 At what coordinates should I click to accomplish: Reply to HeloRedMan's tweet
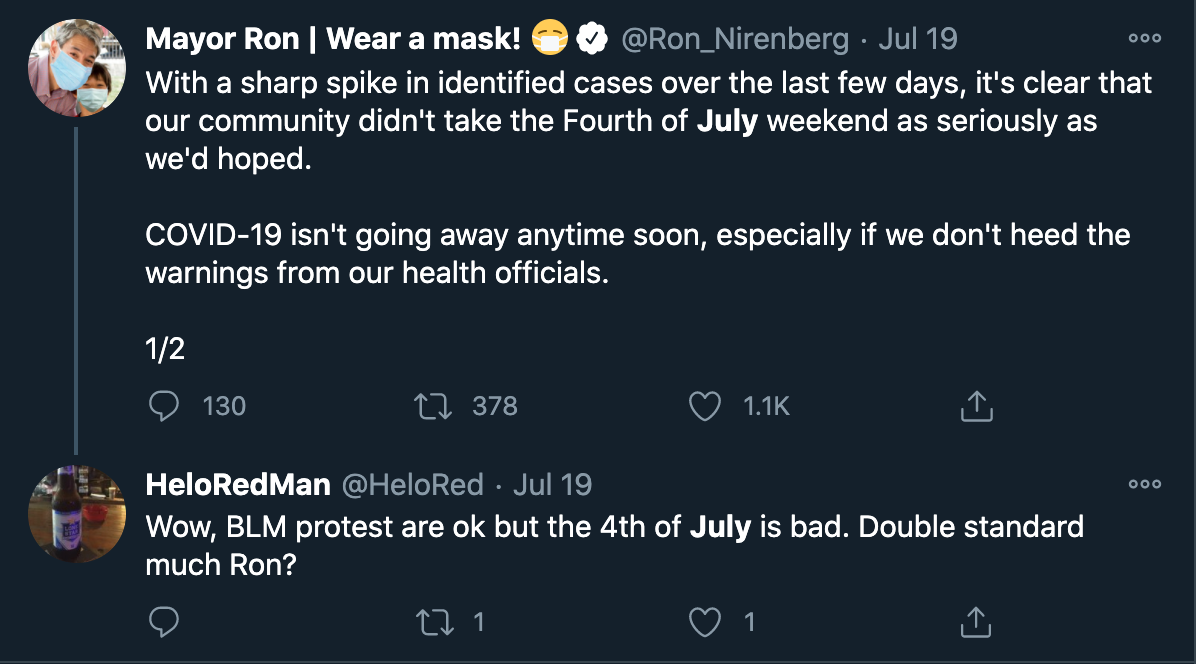point(164,622)
